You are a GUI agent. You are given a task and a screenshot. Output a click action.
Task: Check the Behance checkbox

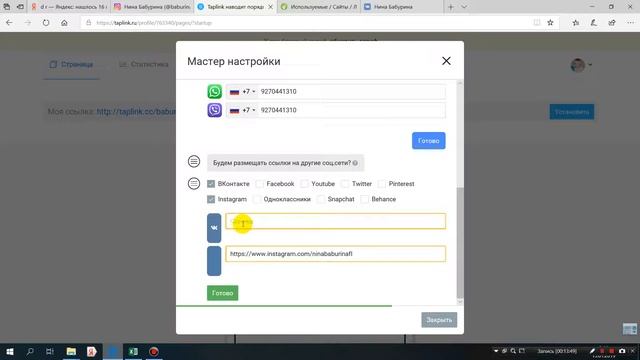pos(364,199)
